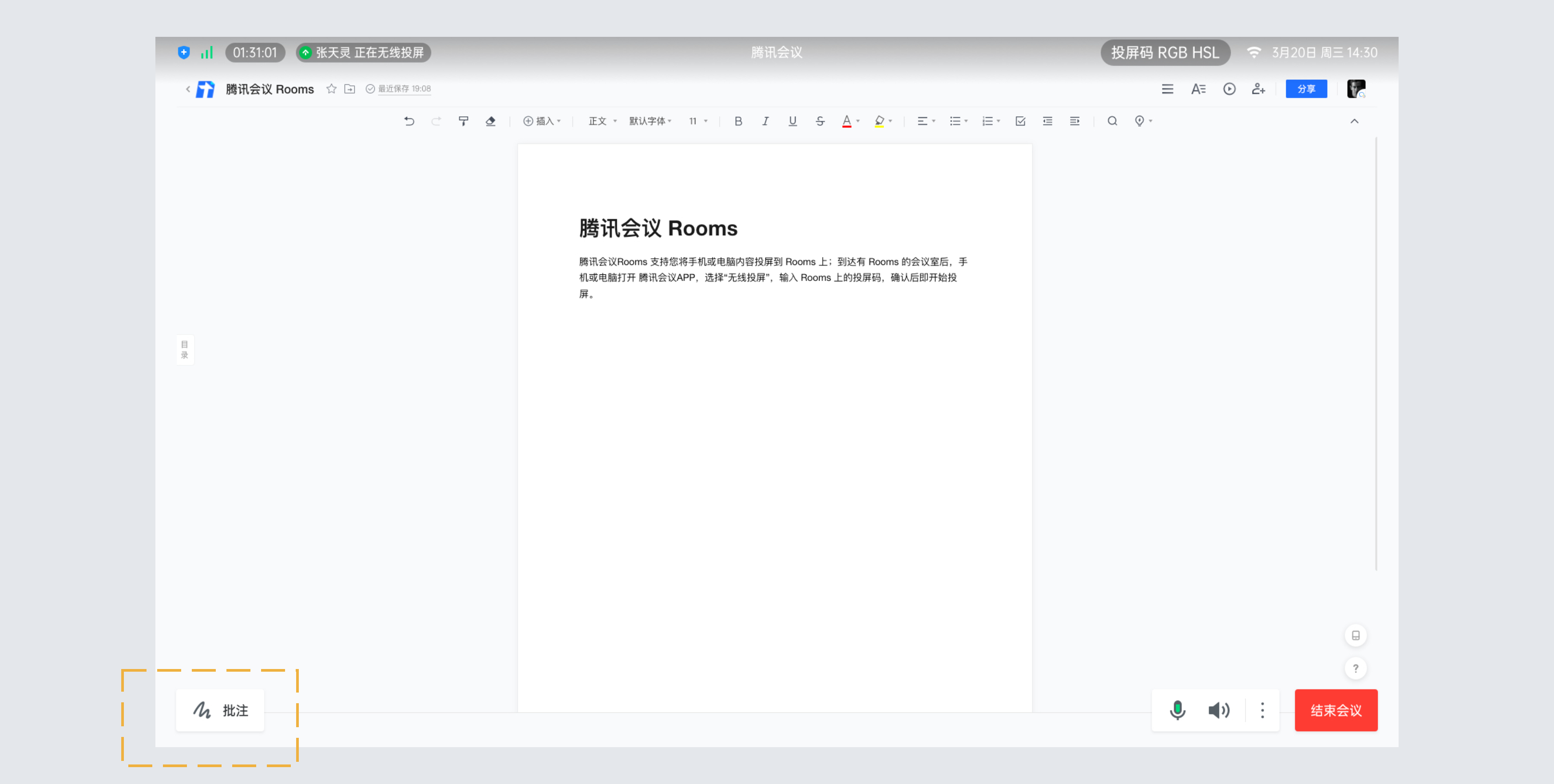Click the document scrollbar

[1376, 353]
